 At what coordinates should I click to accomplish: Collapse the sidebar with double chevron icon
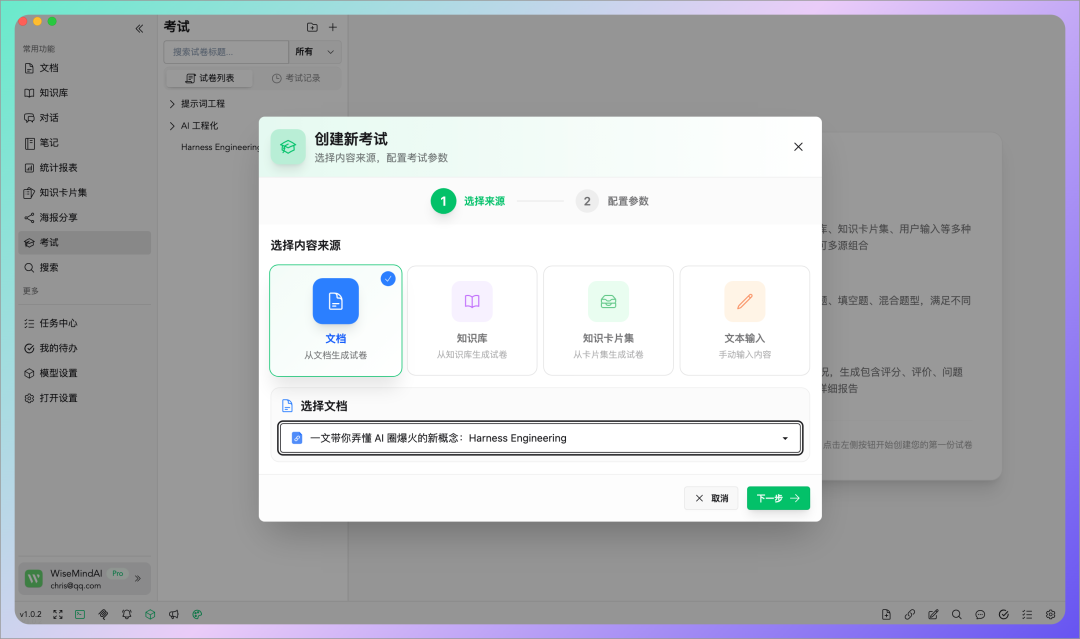pyautogui.click(x=139, y=28)
